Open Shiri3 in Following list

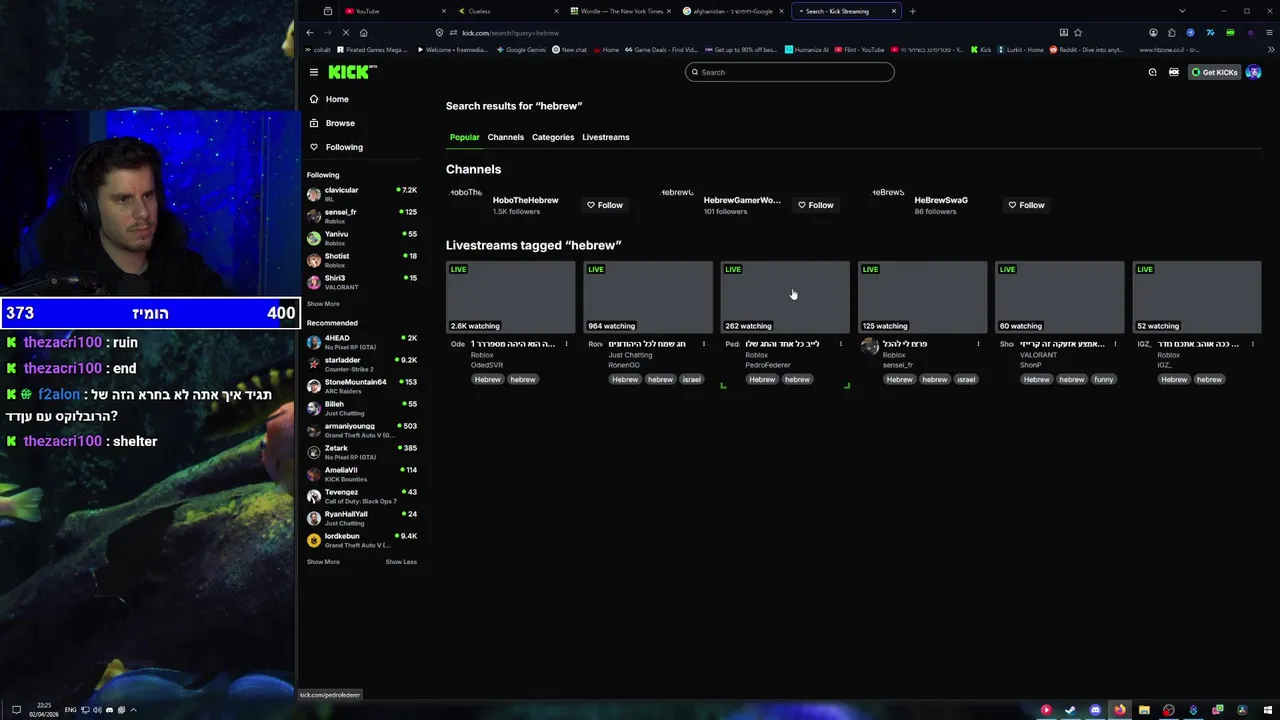362,282
